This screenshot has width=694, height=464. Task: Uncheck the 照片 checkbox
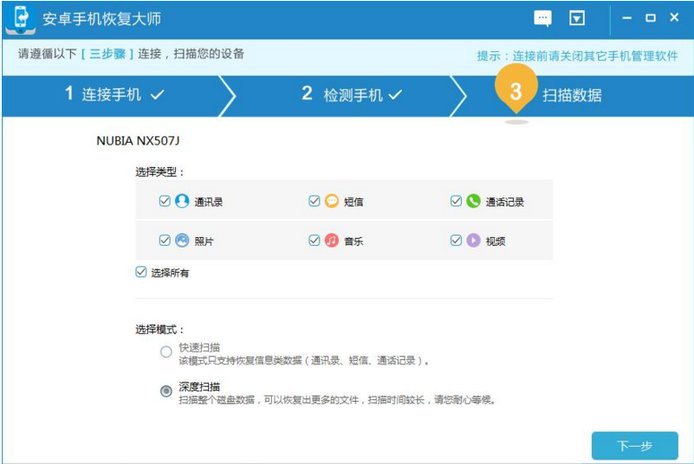[164, 240]
